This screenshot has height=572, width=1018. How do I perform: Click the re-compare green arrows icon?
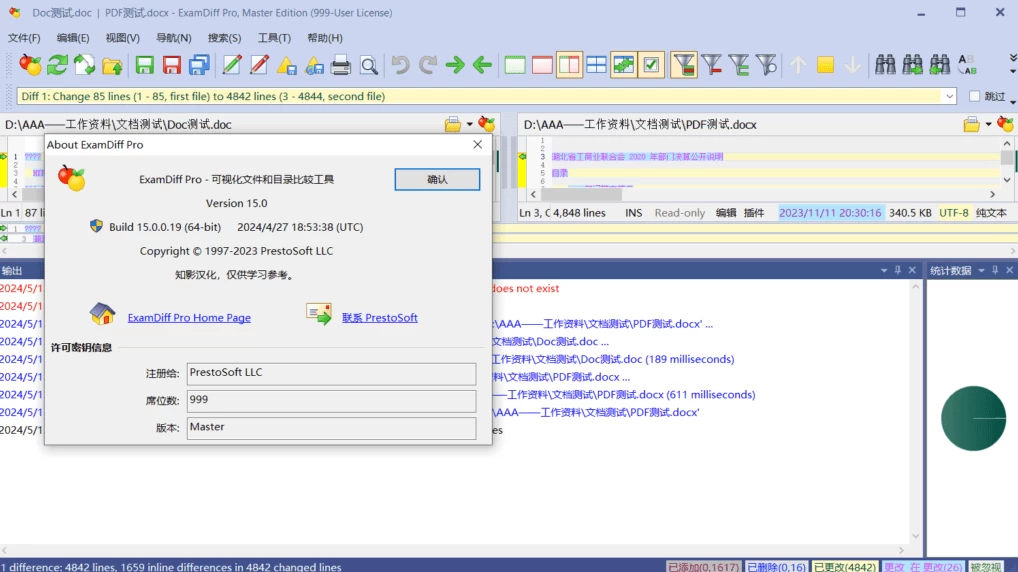(x=58, y=66)
